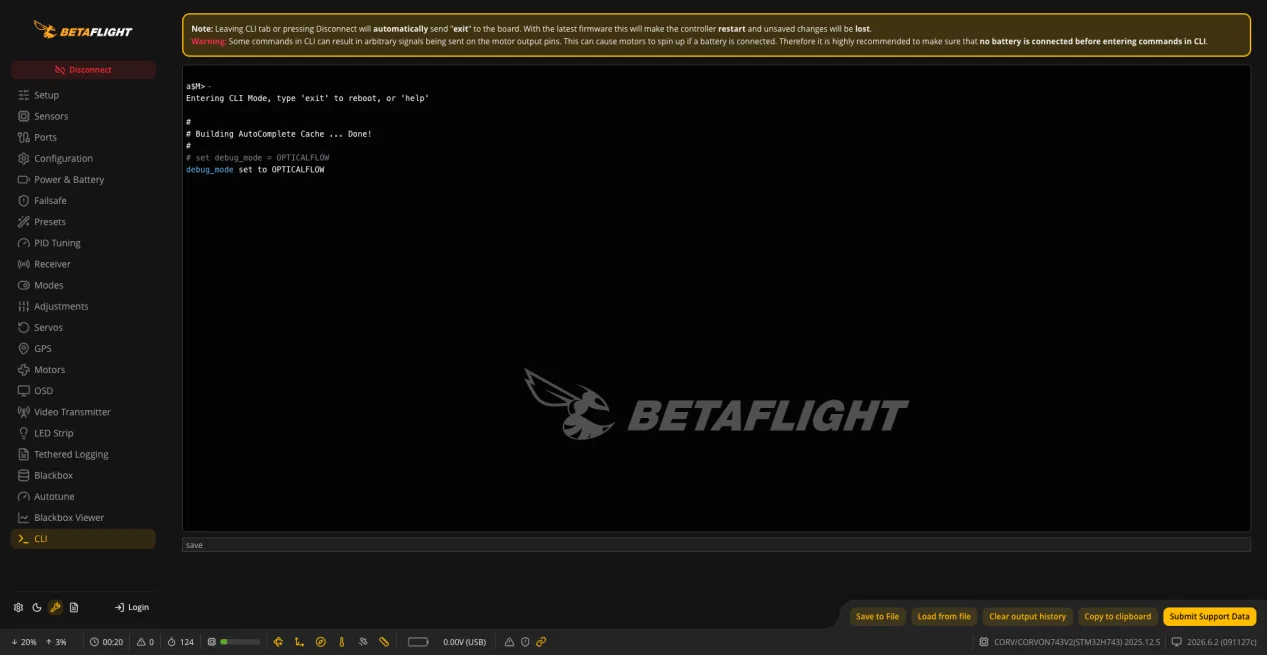Select the highlighted CLI tab

(x=83, y=539)
